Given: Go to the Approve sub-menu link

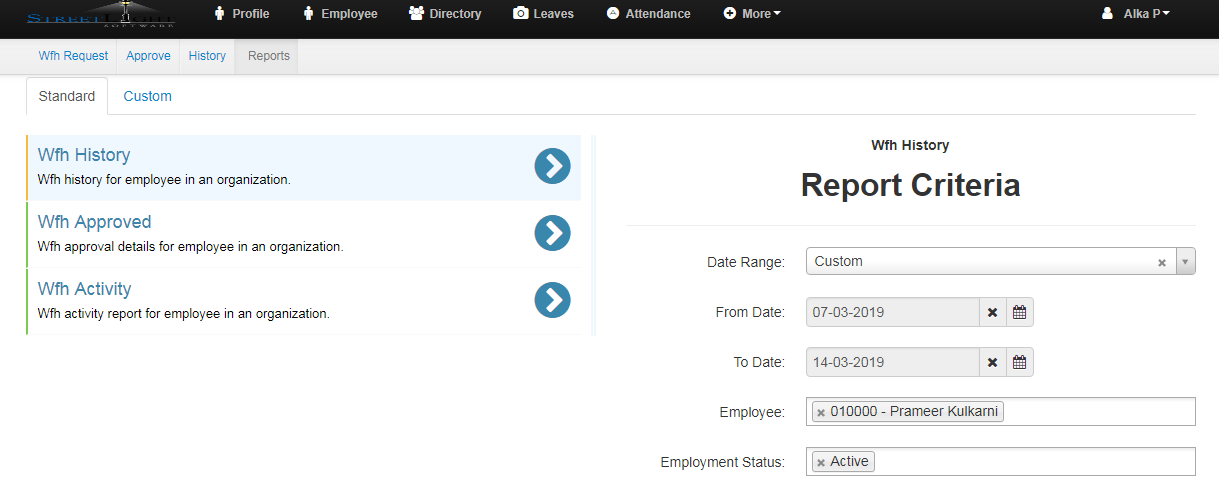Looking at the screenshot, I should coord(148,56).
